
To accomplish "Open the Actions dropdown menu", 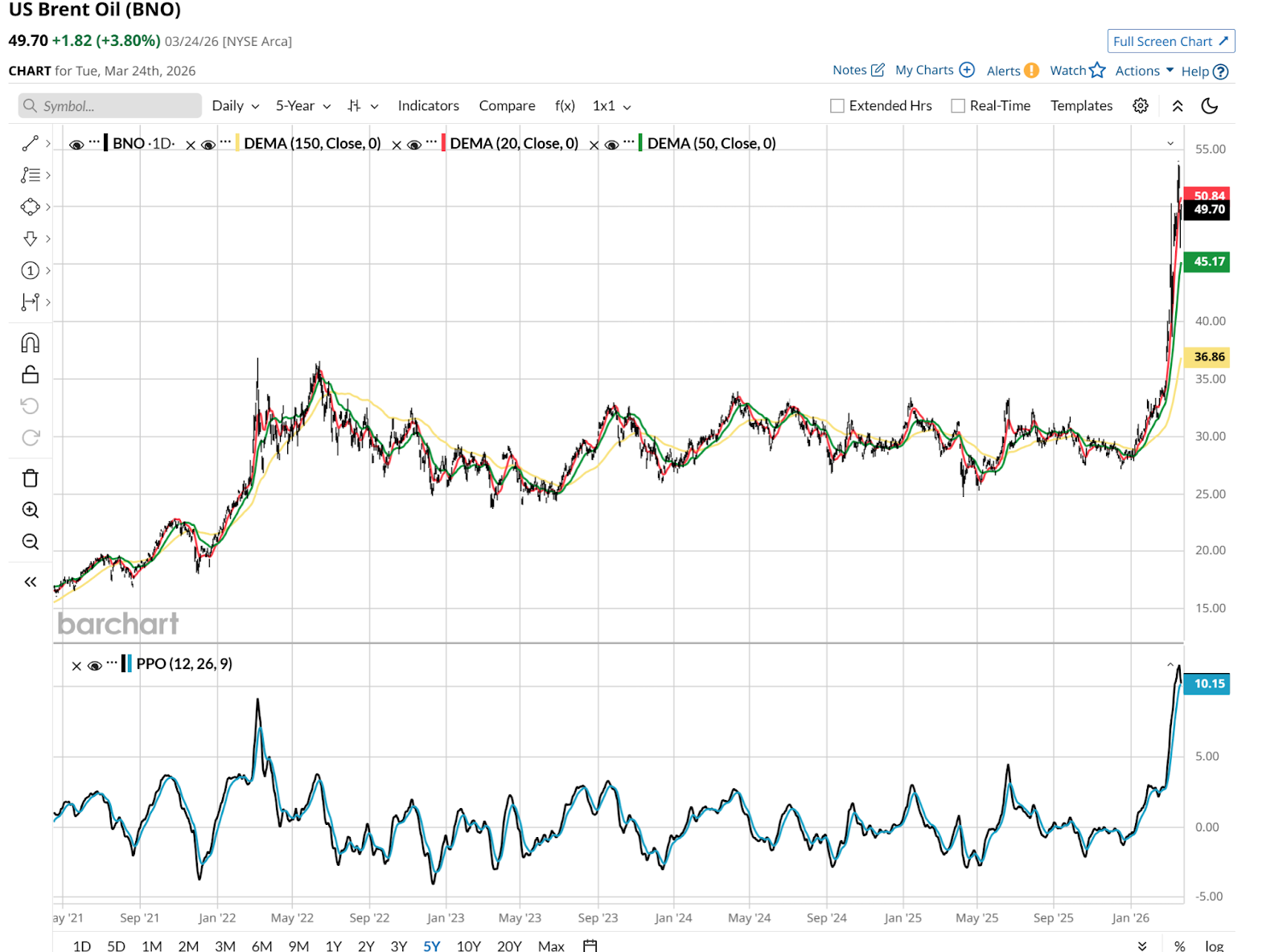I will [x=1144, y=71].
